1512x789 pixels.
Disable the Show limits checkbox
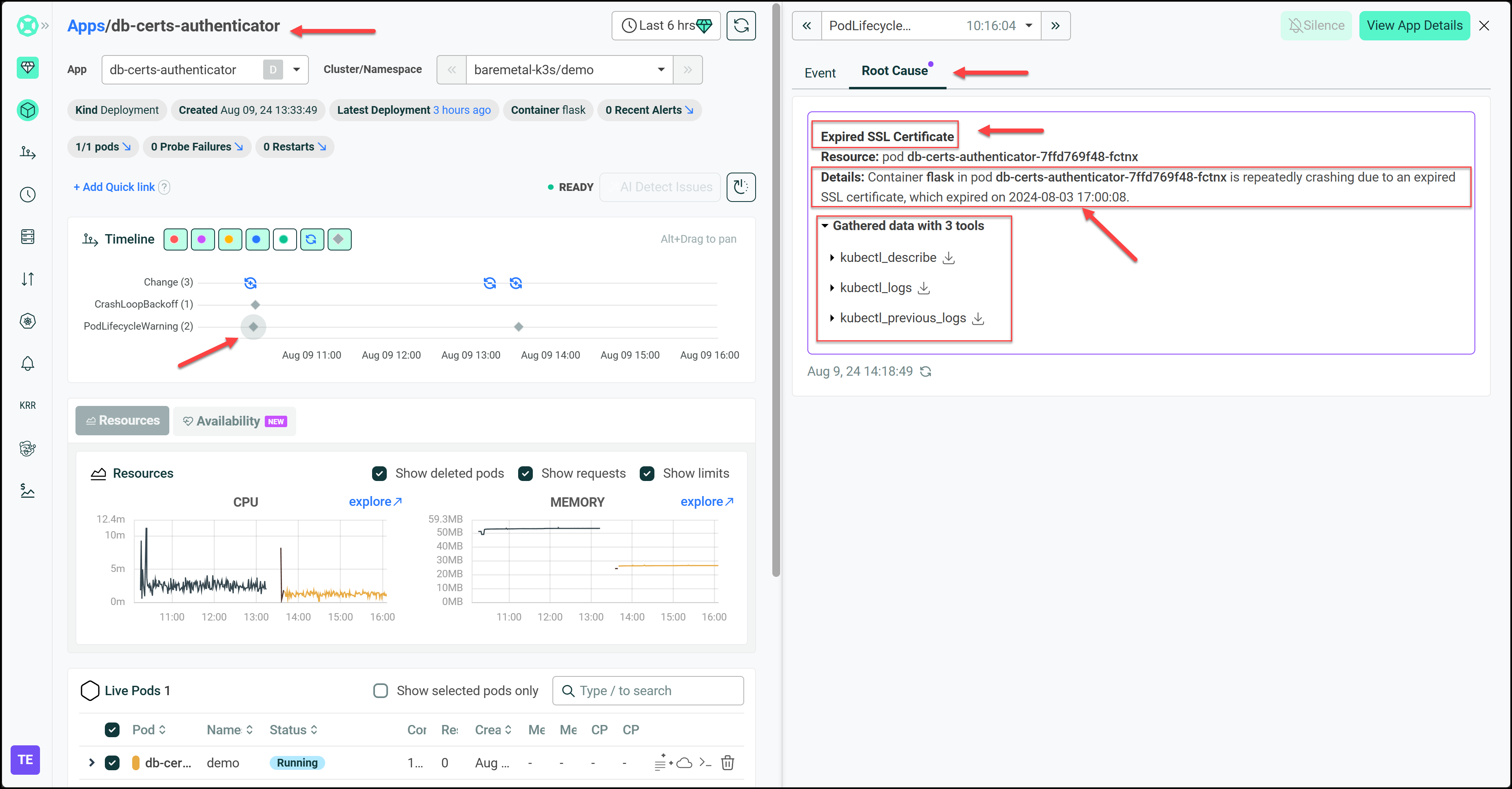pos(647,473)
